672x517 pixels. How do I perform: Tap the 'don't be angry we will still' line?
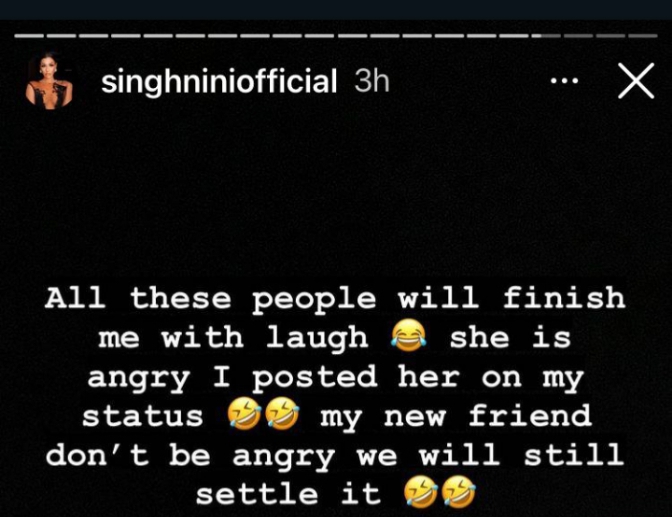335,454
